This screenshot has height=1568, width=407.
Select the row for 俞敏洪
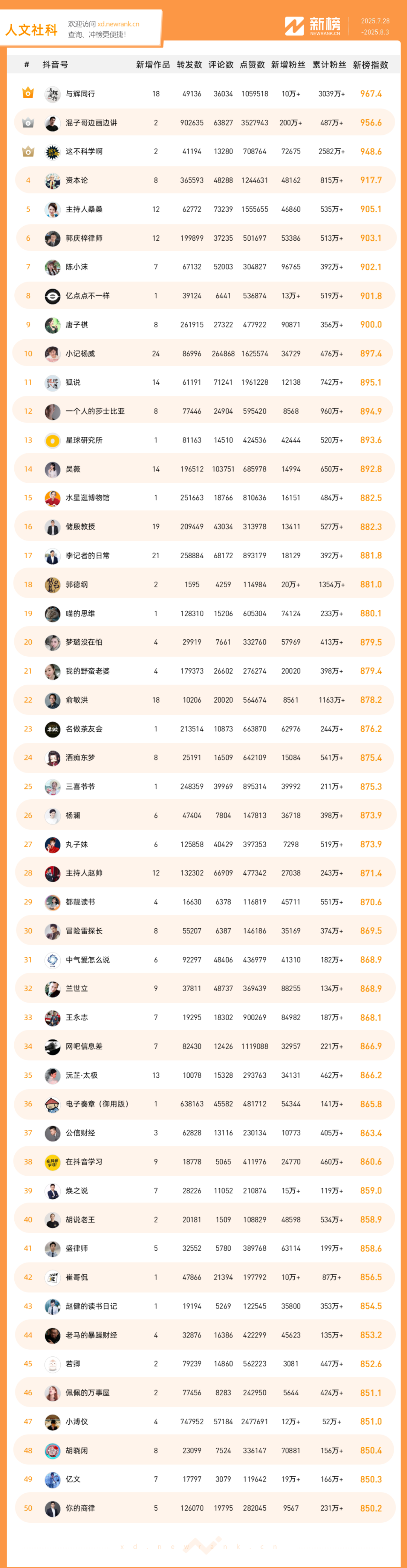pos(204,700)
